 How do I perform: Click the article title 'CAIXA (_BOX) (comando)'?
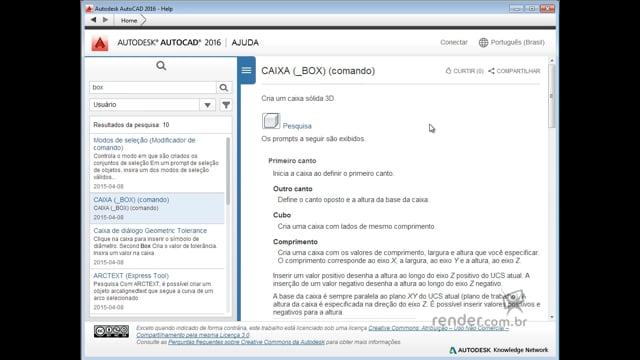click(318, 71)
